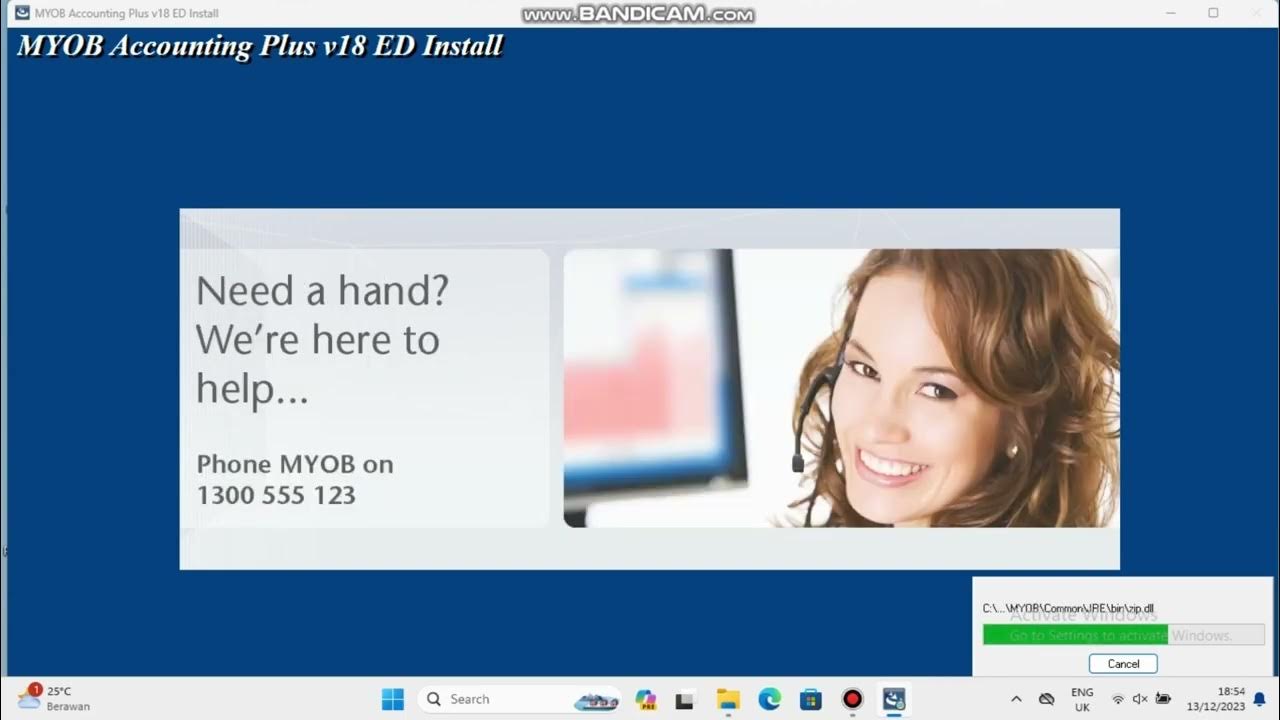
Task: Open battery status tray icon
Action: coord(1163,699)
